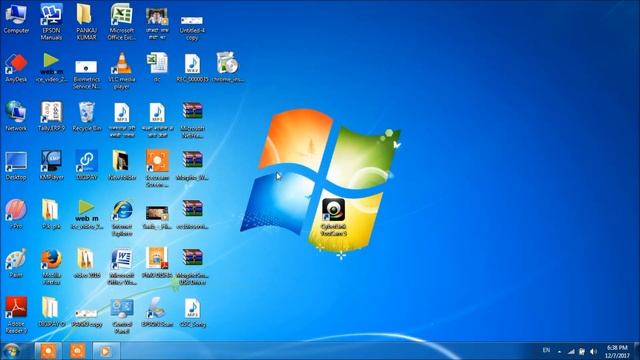Launch the Microsoft Office Excel shortcut
Viewport: 640px width, 360px height.
click(121, 22)
